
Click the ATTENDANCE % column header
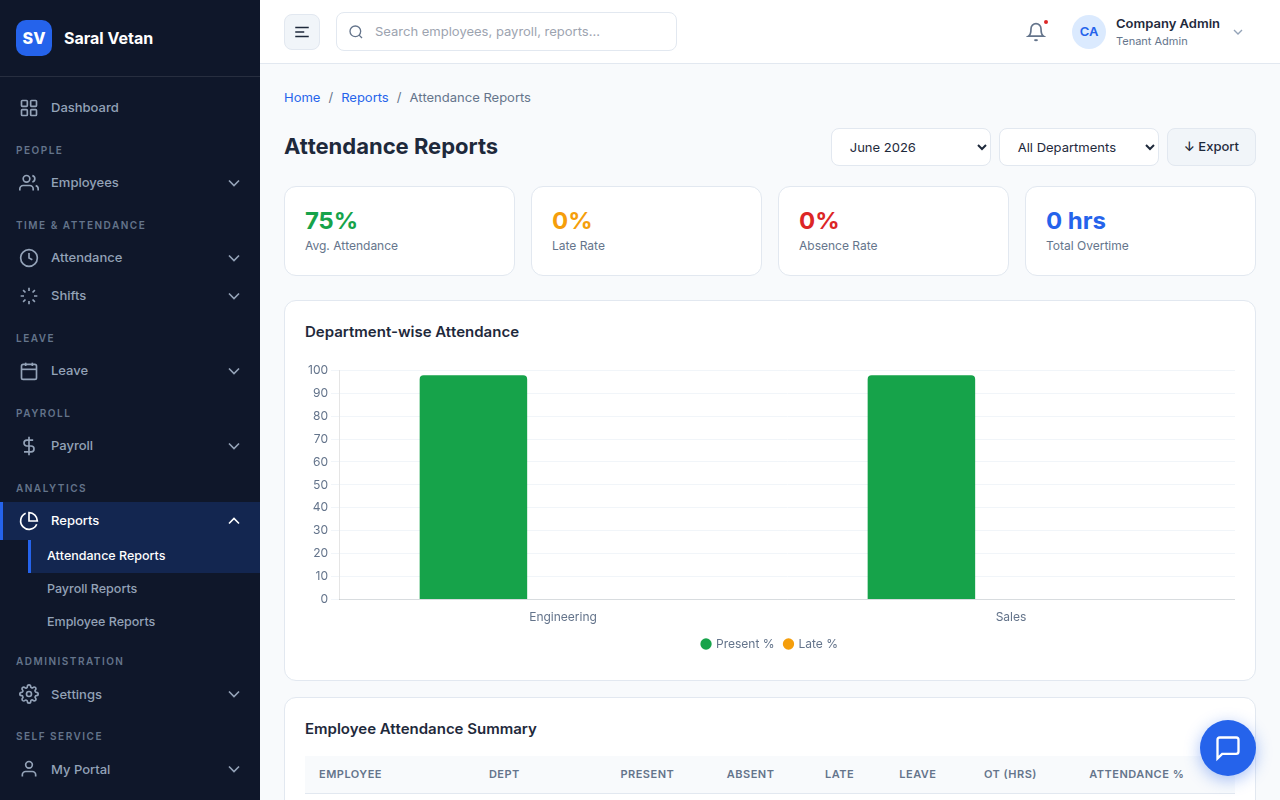coord(1136,775)
